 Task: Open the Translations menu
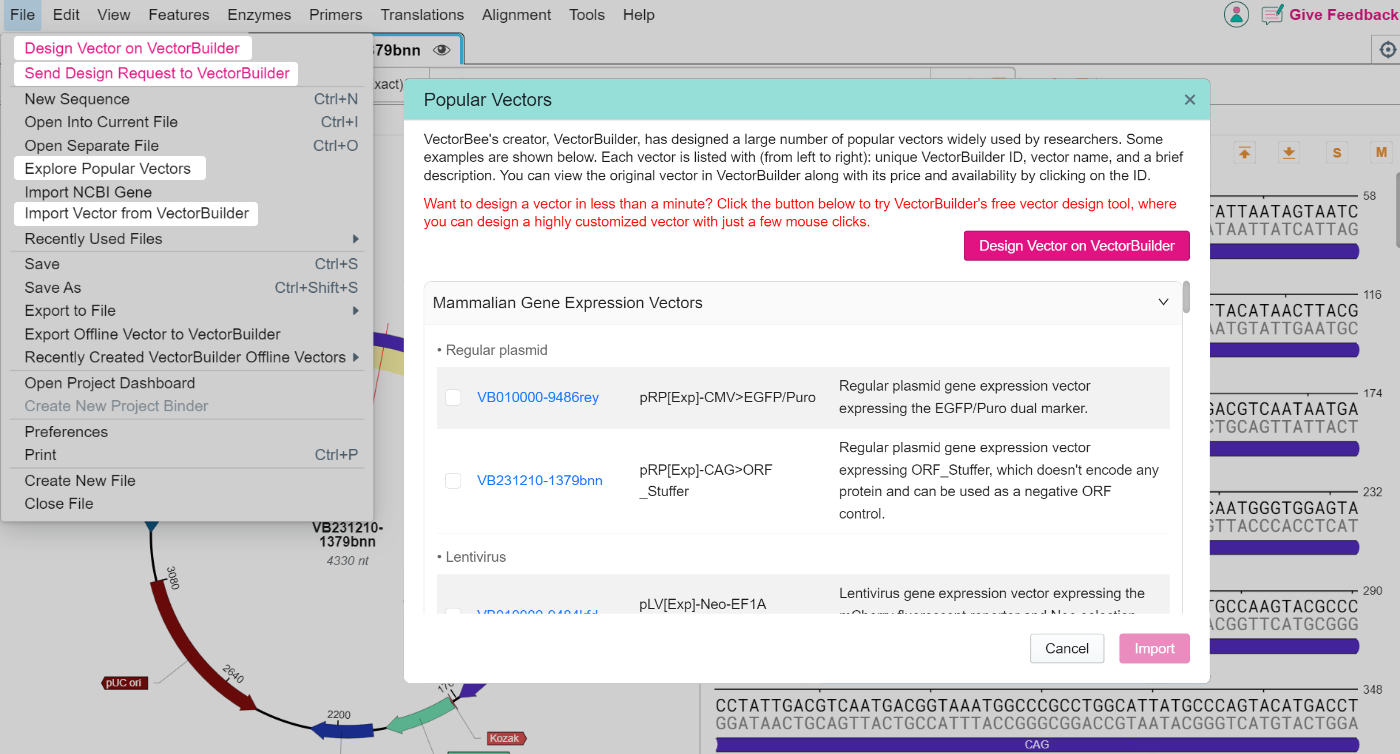point(422,14)
